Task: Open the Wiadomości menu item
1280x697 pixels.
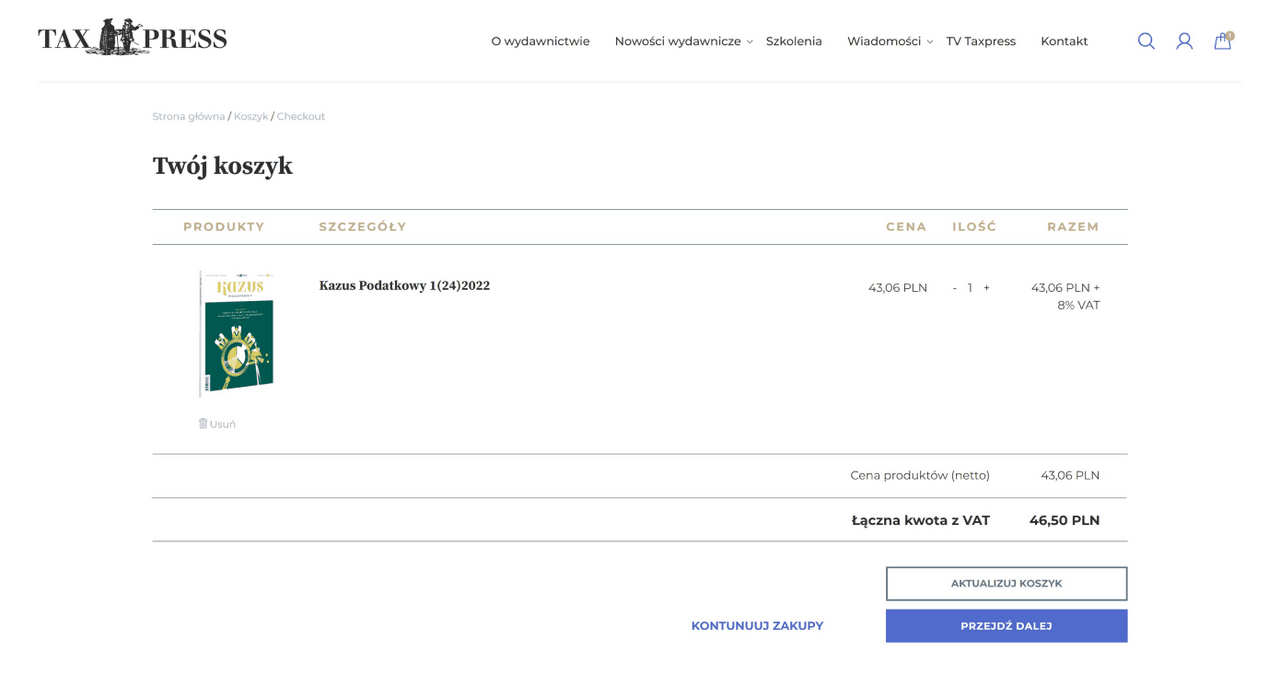Action: [884, 41]
